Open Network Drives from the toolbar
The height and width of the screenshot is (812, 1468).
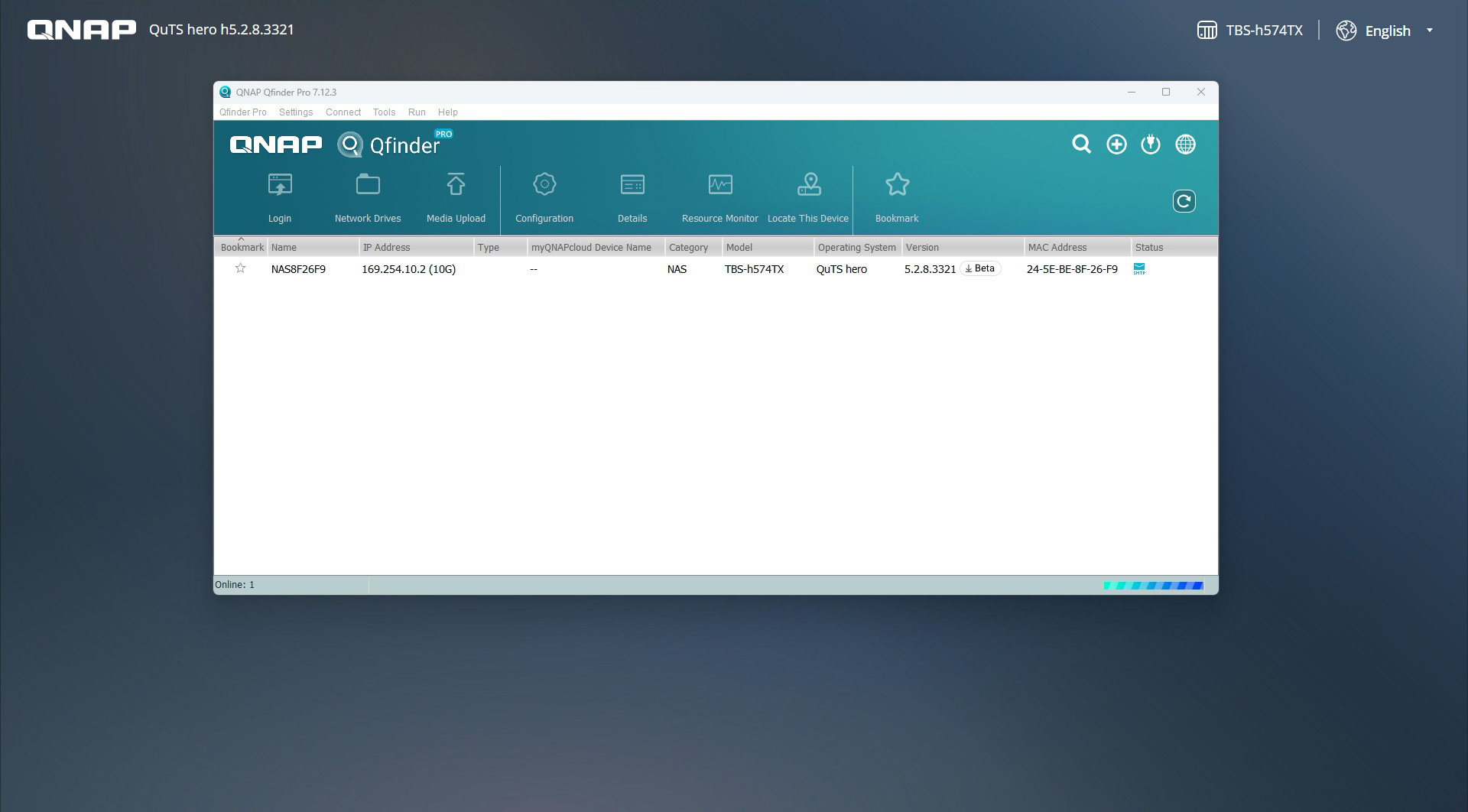pyautogui.click(x=368, y=186)
